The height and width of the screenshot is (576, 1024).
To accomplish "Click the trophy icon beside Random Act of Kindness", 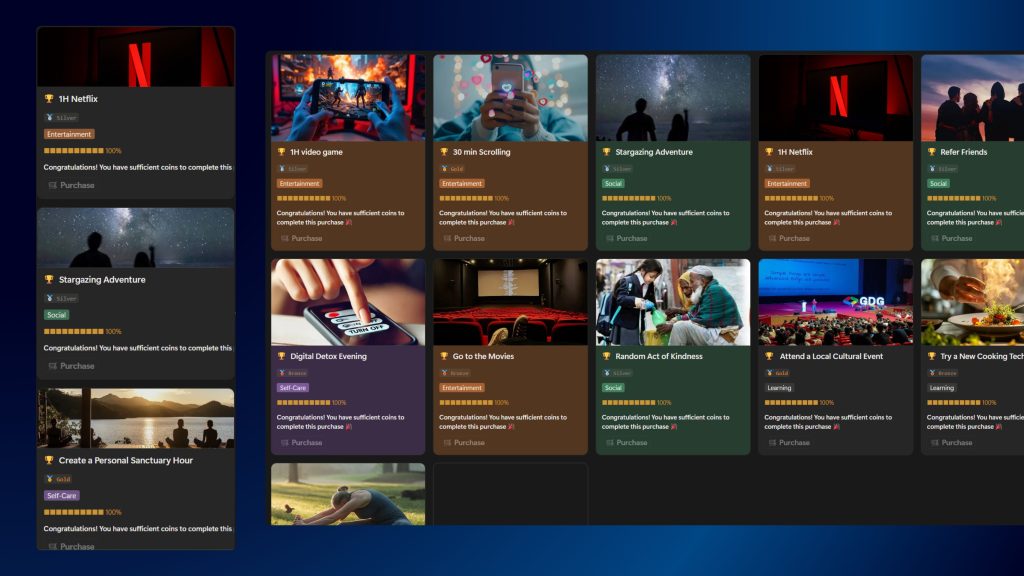I will (606, 356).
